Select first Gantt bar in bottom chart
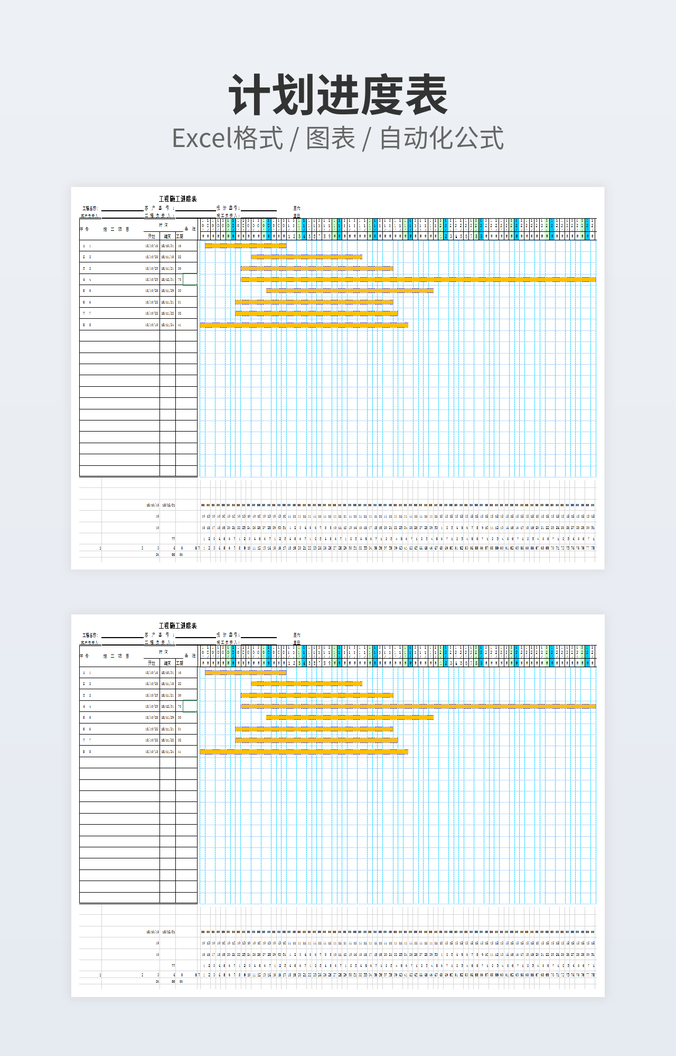The width and height of the screenshot is (676, 1056). 245,672
